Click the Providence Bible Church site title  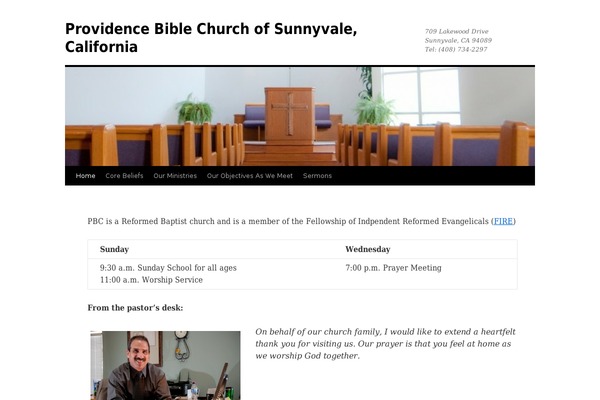coord(211,38)
